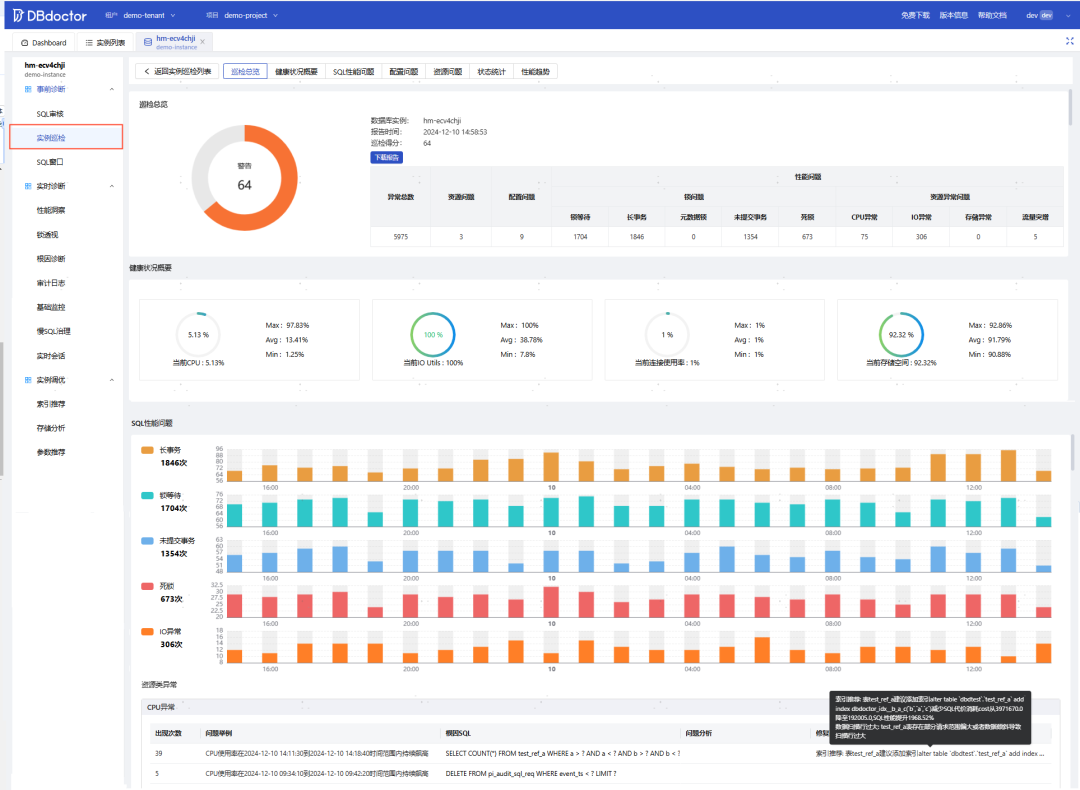Switch to the 性能趋势 tab

click(535, 72)
